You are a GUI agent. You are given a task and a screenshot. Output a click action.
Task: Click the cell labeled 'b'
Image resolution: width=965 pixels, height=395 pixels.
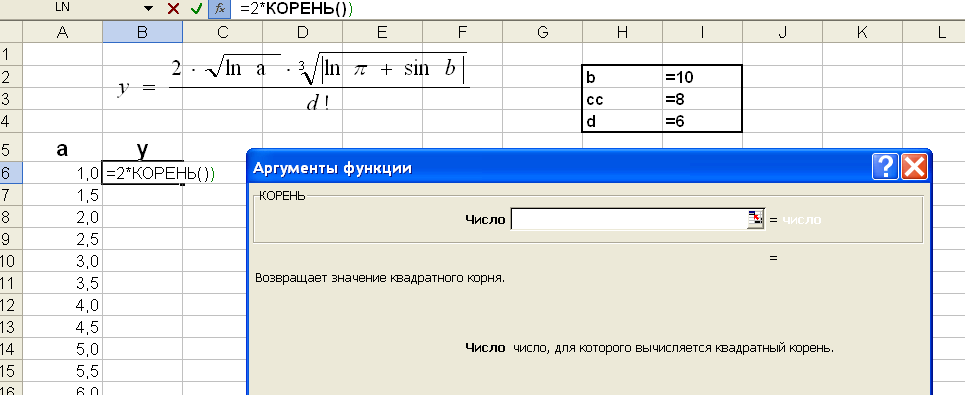click(x=623, y=77)
